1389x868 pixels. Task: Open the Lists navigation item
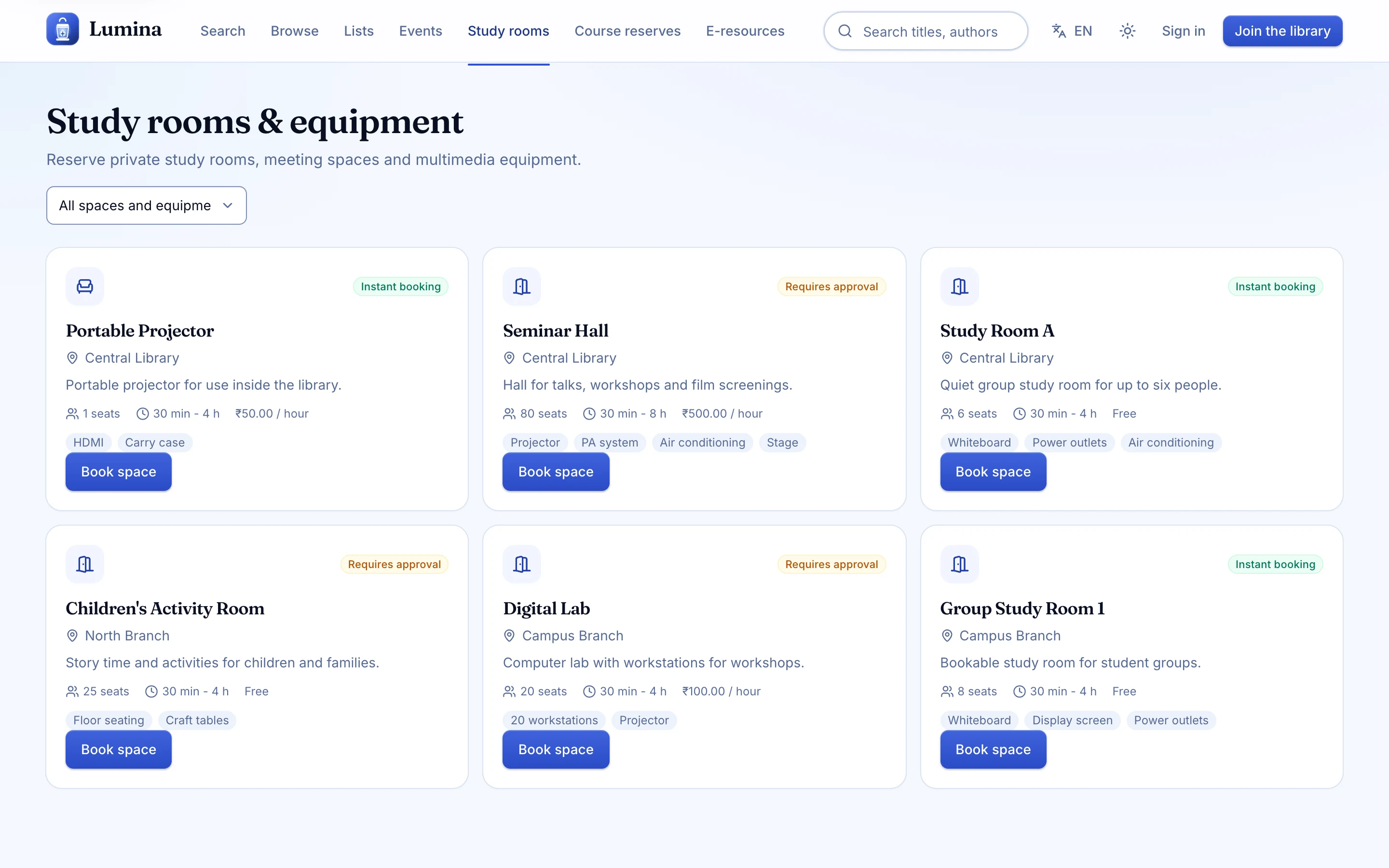[359, 31]
